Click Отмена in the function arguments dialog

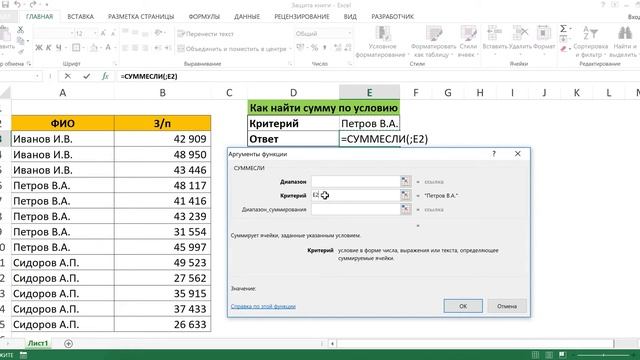click(x=507, y=306)
